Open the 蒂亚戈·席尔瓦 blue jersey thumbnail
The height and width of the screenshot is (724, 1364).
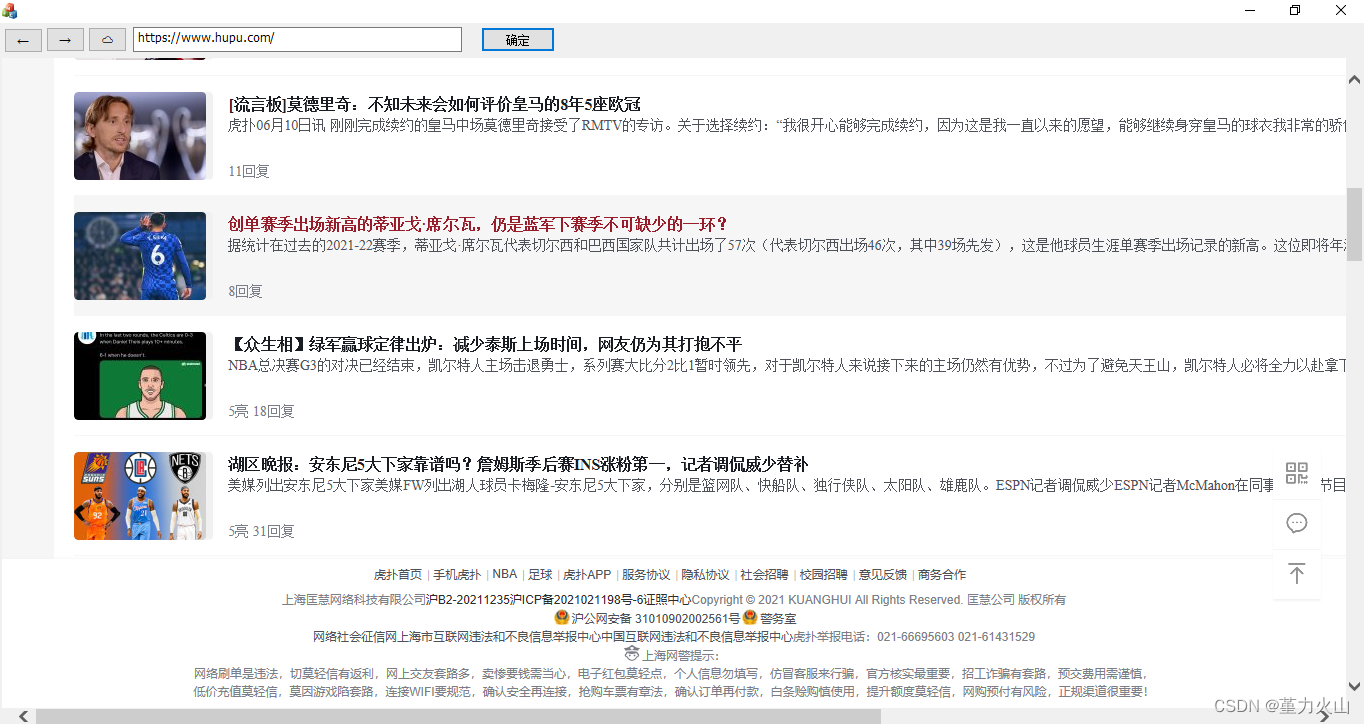[x=140, y=256]
